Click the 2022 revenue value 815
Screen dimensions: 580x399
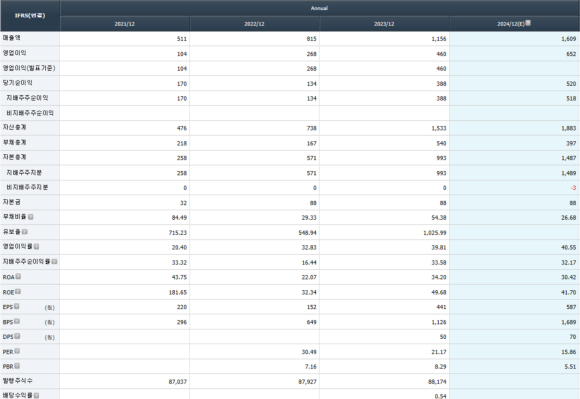pyautogui.click(x=311, y=39)
